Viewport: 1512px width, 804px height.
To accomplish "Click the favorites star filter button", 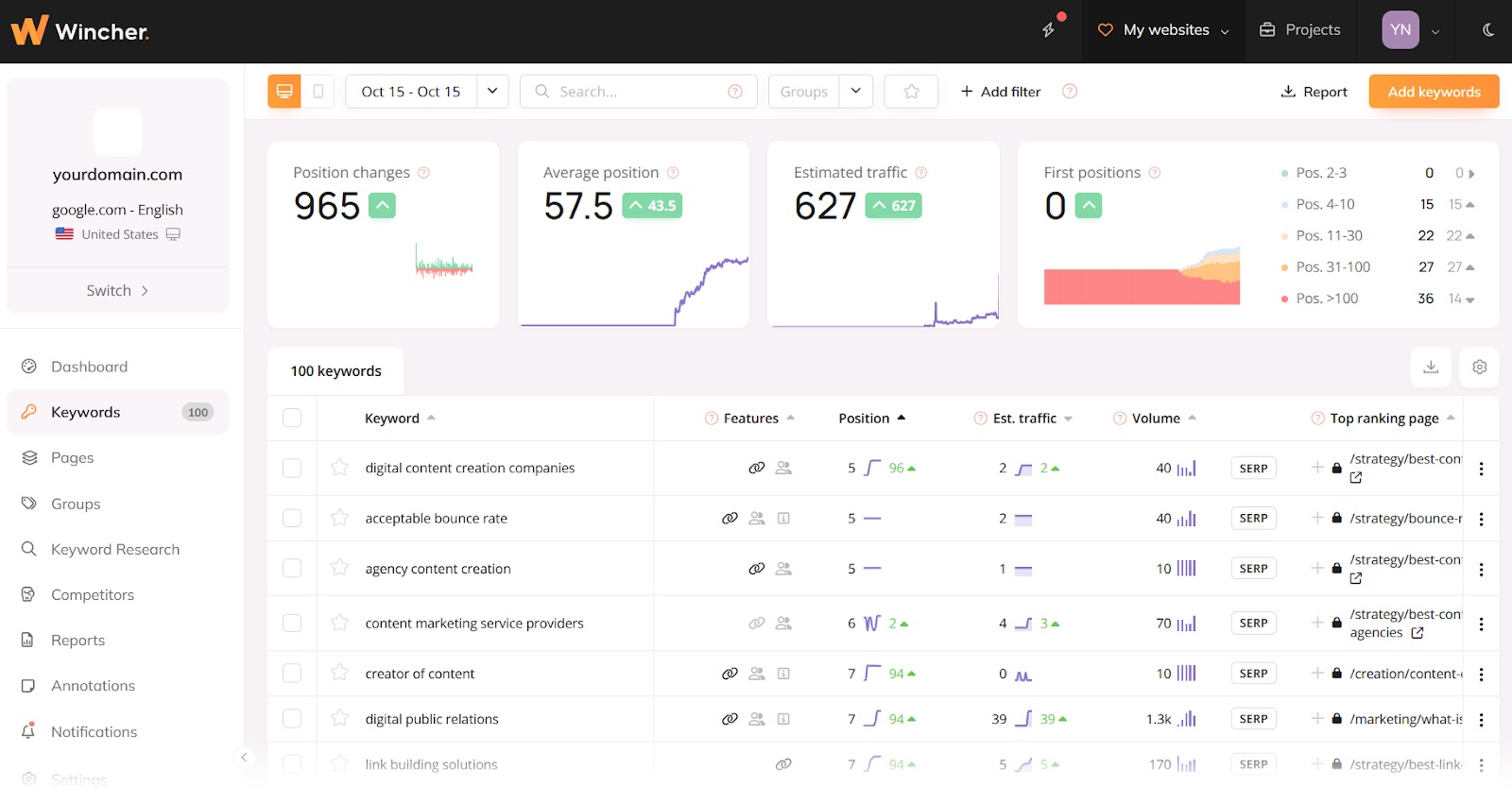I will [911, 92].
